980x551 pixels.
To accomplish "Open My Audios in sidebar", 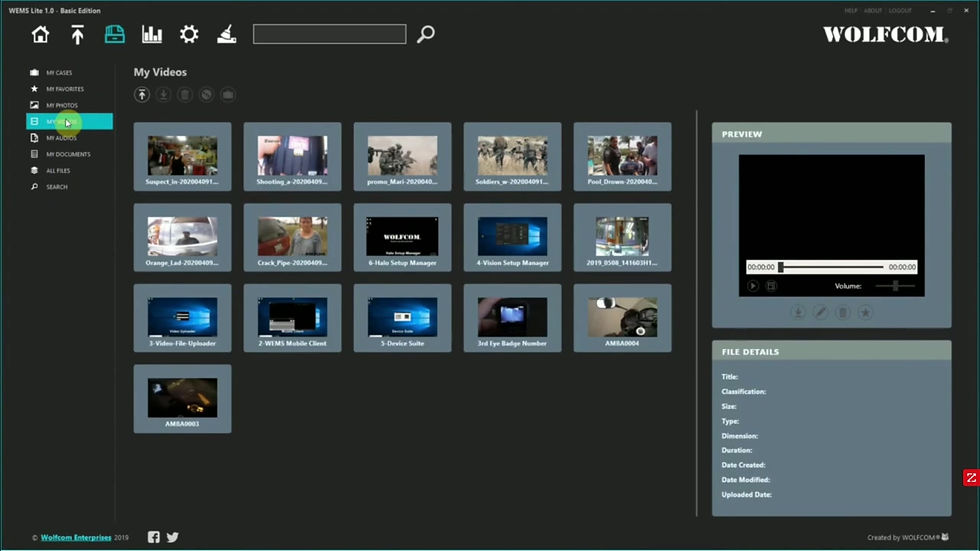I will [x=61, y=137].
